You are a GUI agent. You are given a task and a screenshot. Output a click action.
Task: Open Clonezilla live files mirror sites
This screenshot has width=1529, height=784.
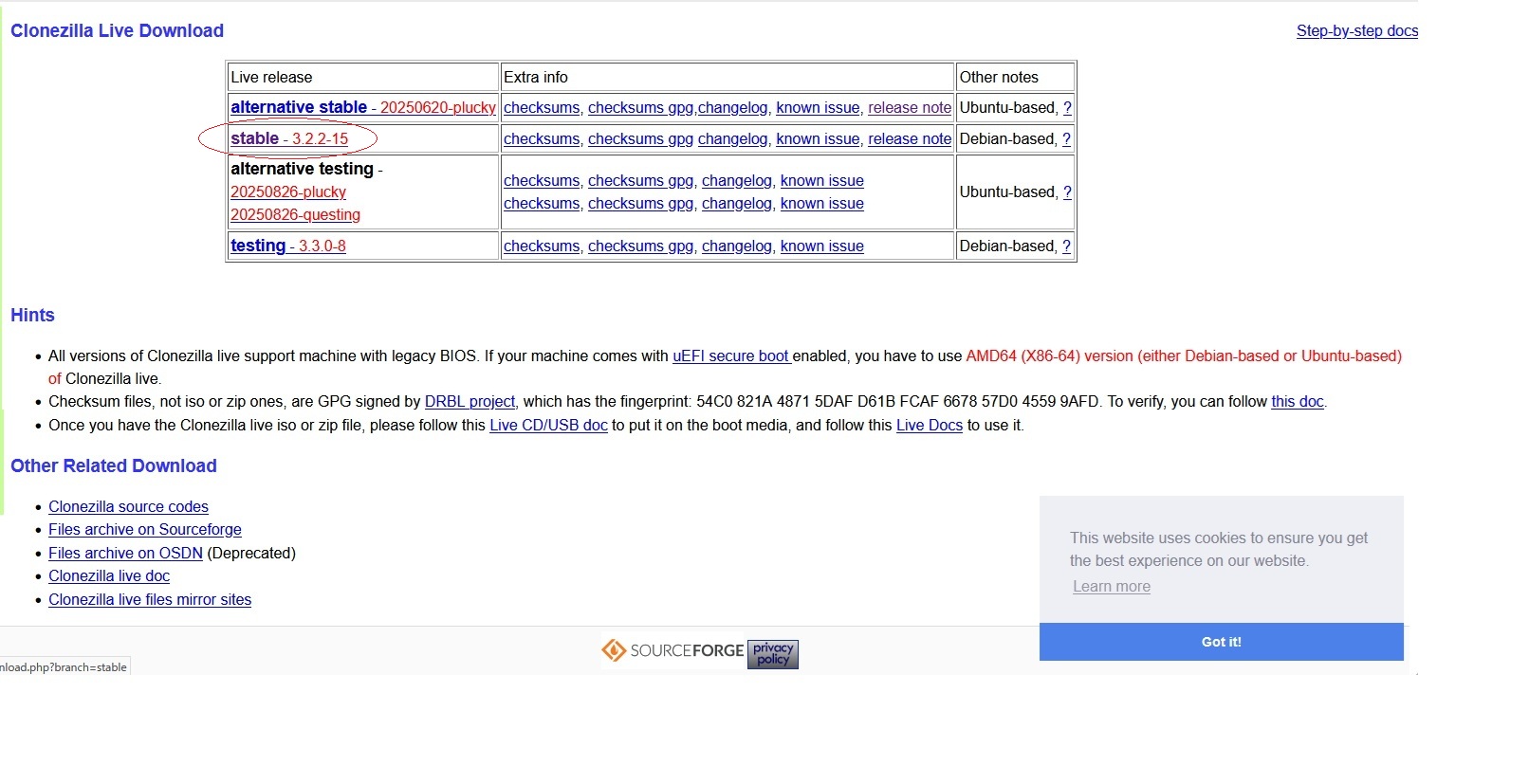pos(150,600)
